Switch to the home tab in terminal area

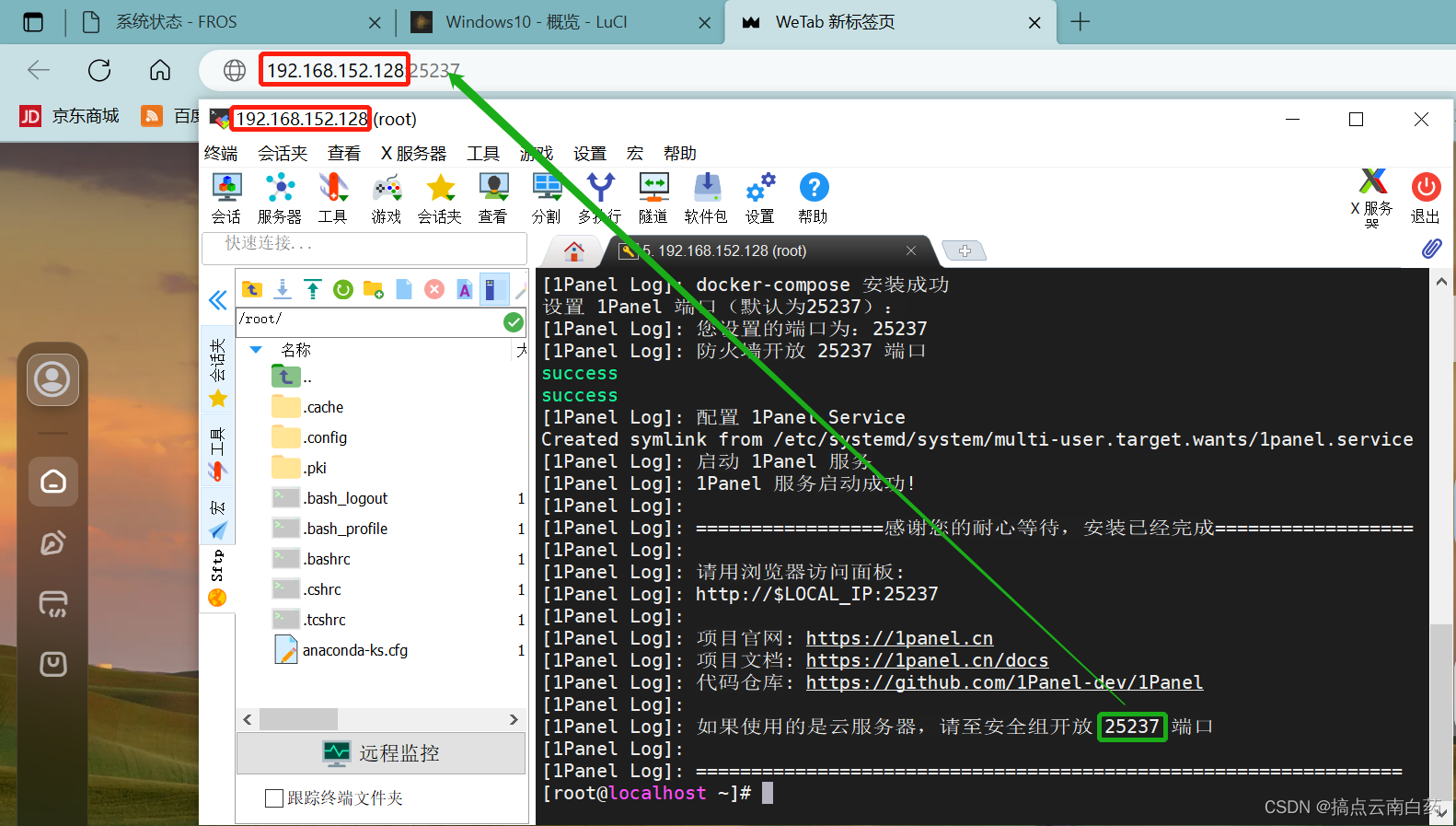point(574,250)
